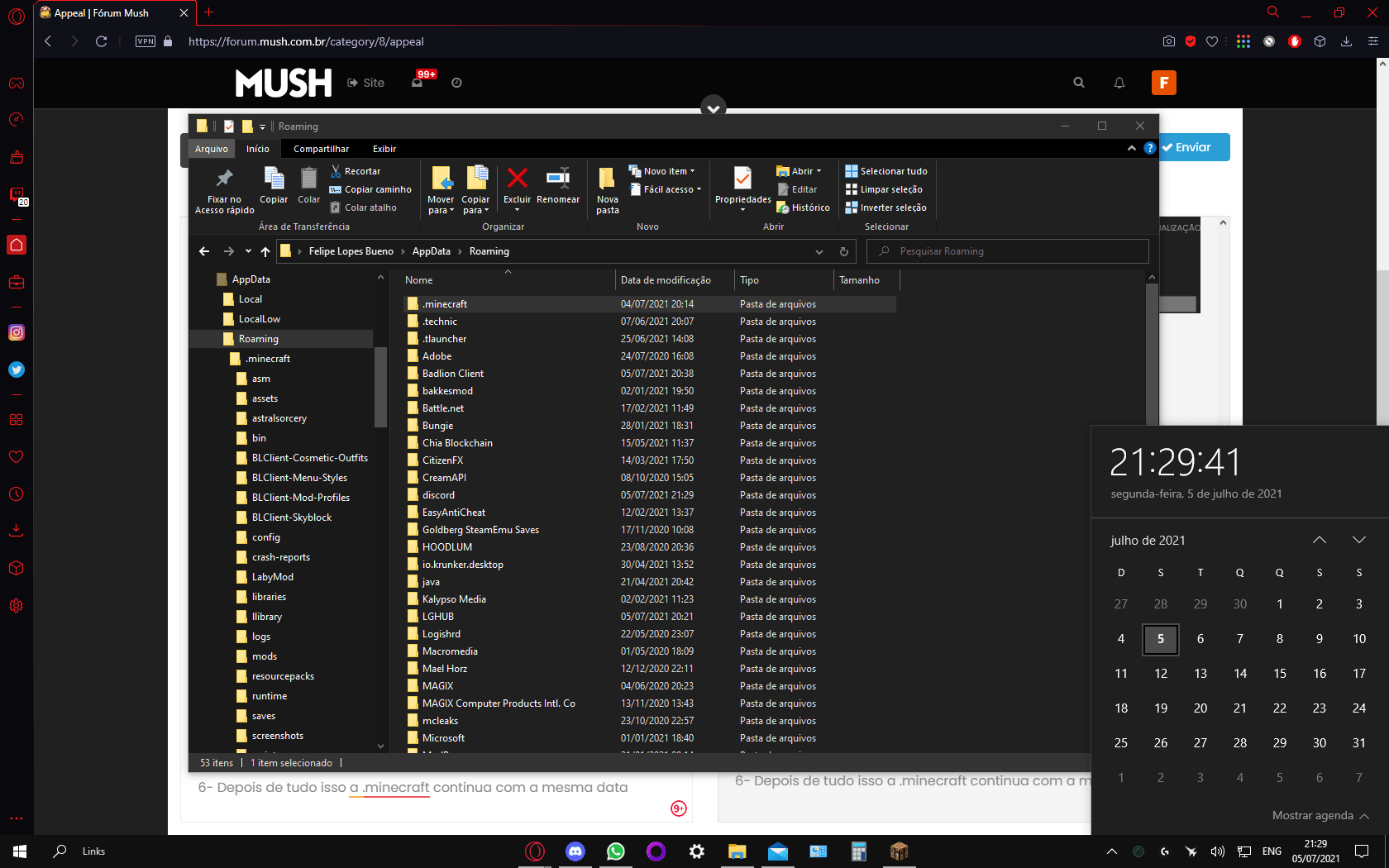Open WhatsApp from the taskbar
This screenshot has width=1389, height=868.
click(x=615, y=851)
